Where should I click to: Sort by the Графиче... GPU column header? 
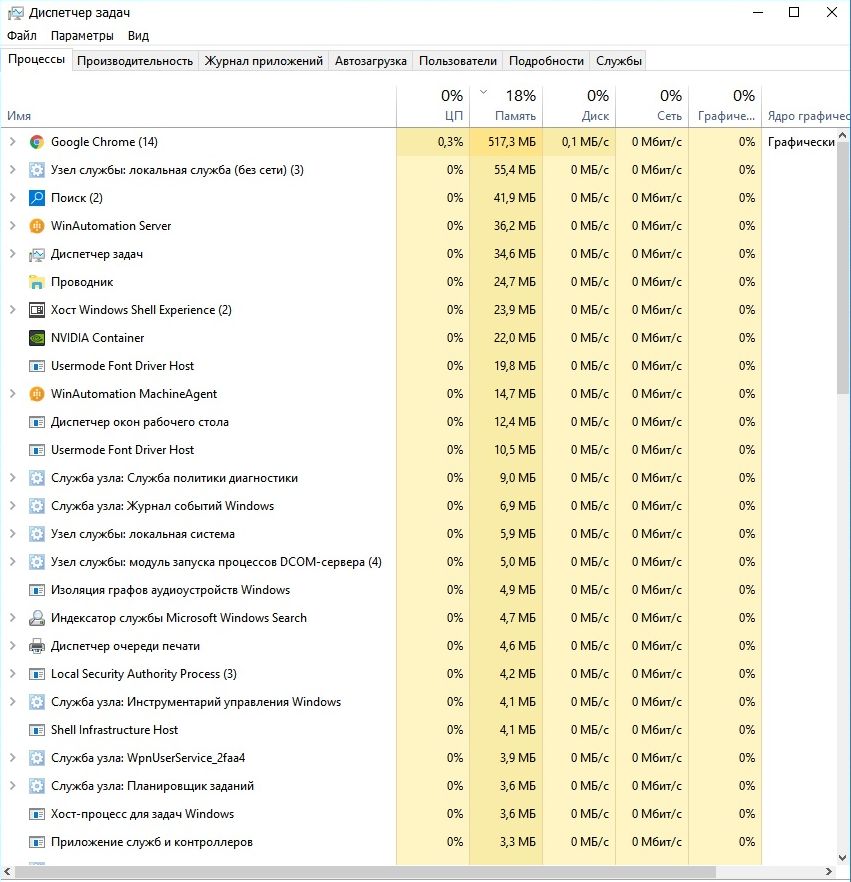pyautogui.click(x=726, y=107)
